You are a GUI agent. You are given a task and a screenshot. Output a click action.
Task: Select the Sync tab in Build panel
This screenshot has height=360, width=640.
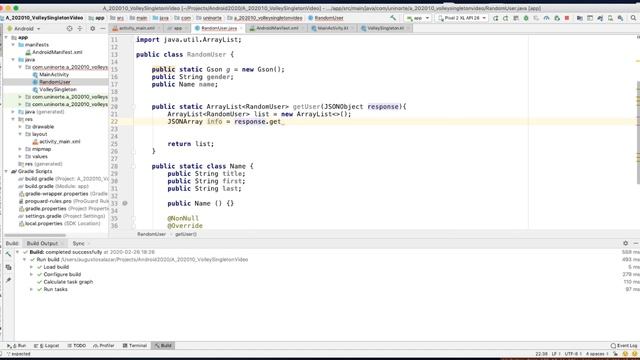[x=78, y=243]
